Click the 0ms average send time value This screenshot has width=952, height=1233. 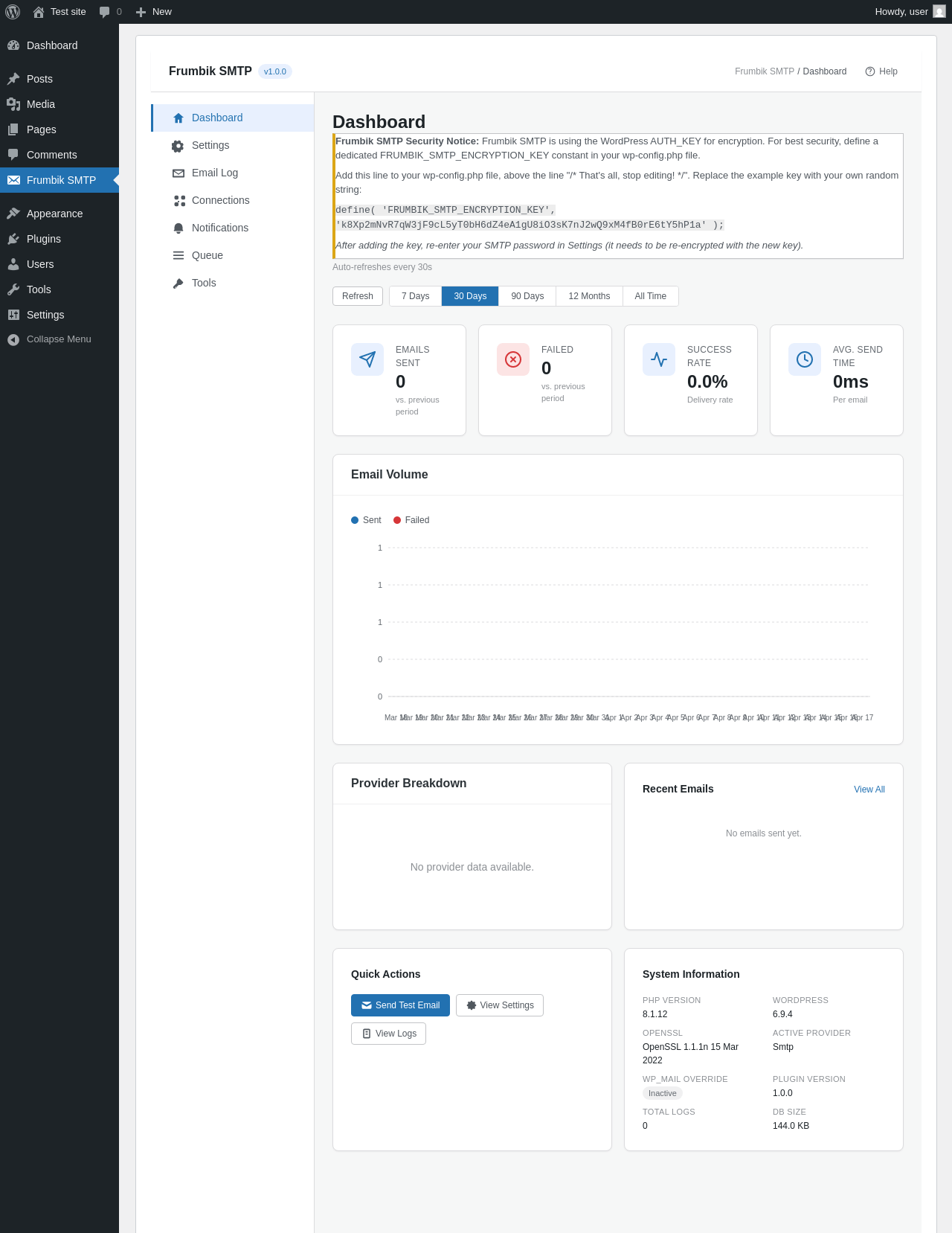point(851,382)
